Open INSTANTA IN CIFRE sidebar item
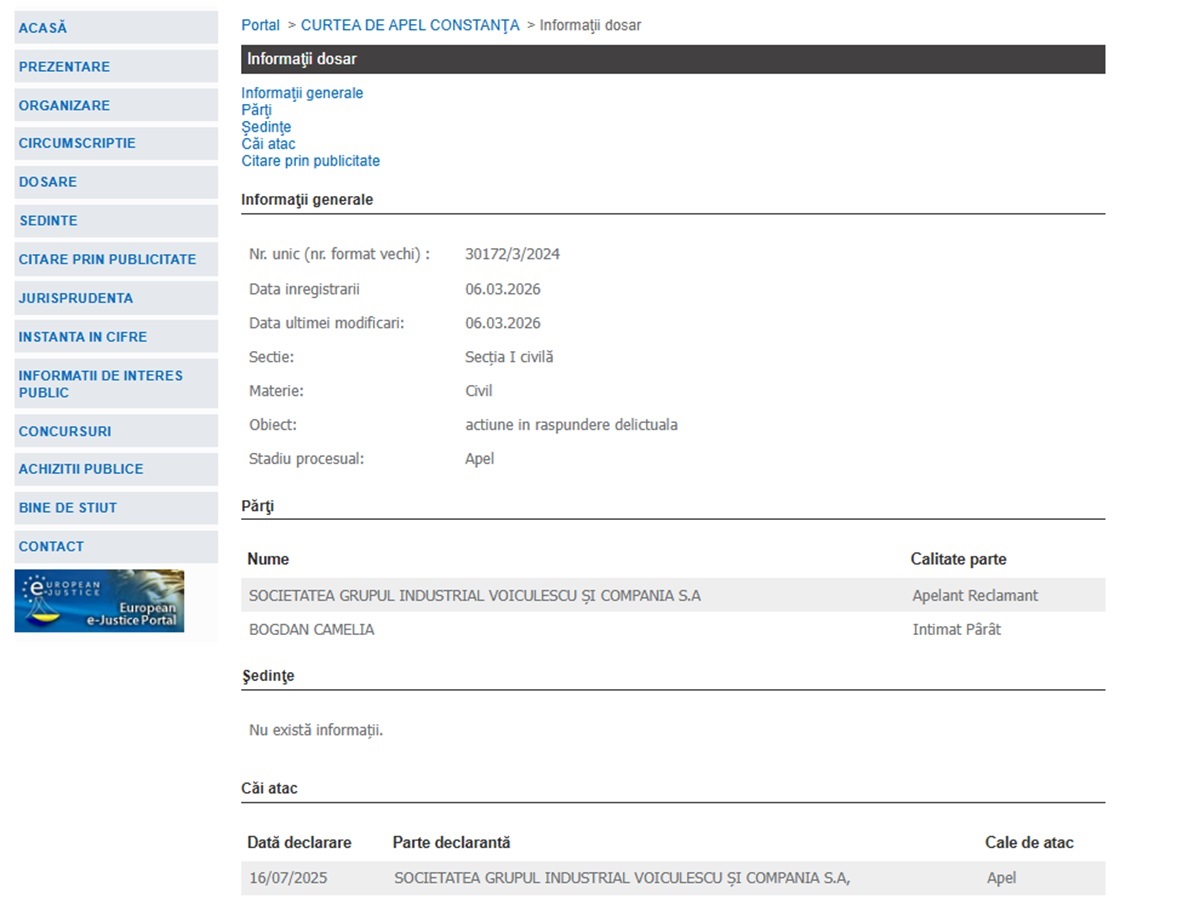This screenshot has height=911, width=1200. click(116, 337)
